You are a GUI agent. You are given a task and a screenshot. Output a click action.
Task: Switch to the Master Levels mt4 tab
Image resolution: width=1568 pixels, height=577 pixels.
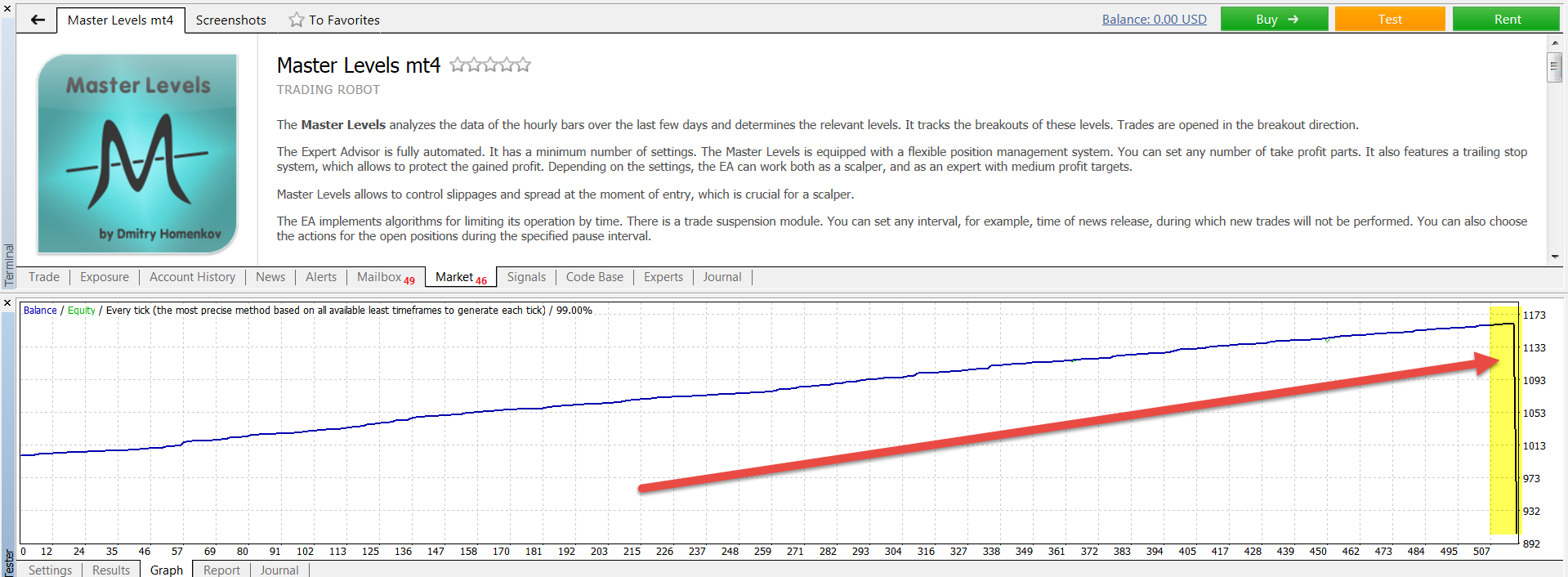click(121, 20)
